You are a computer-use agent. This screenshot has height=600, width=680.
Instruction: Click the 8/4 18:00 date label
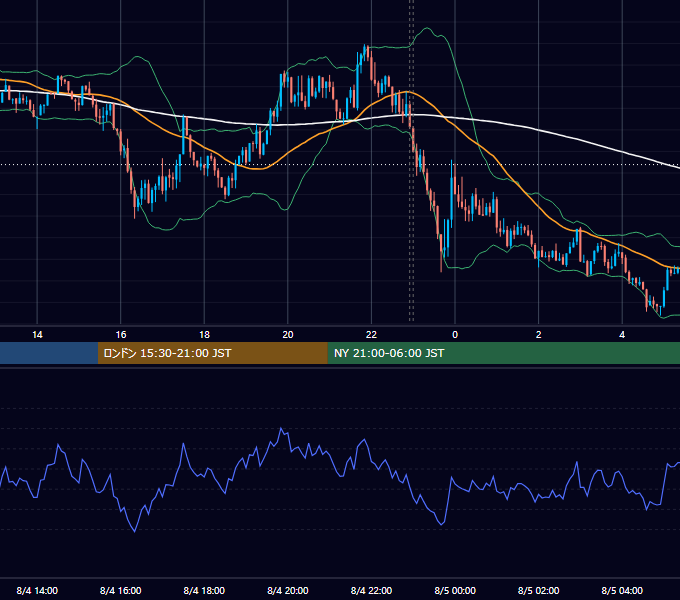click(204, 590)
